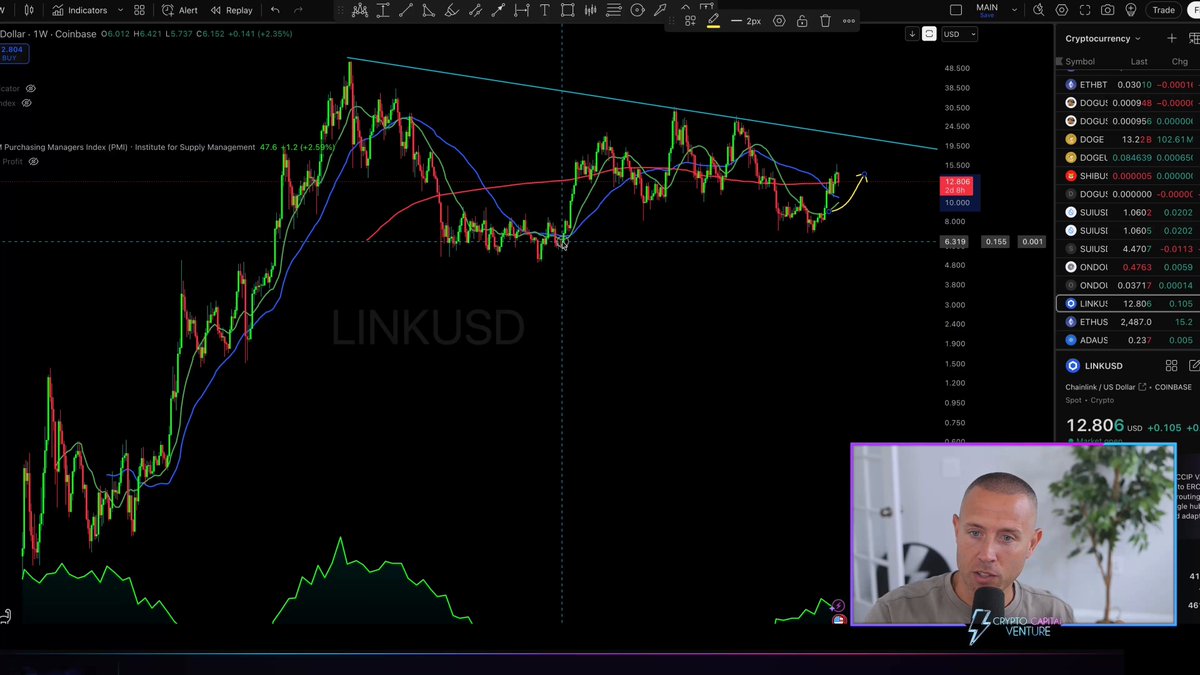
Task: Toggle the eye icon beside the Profit indicator
Action: 34,161
